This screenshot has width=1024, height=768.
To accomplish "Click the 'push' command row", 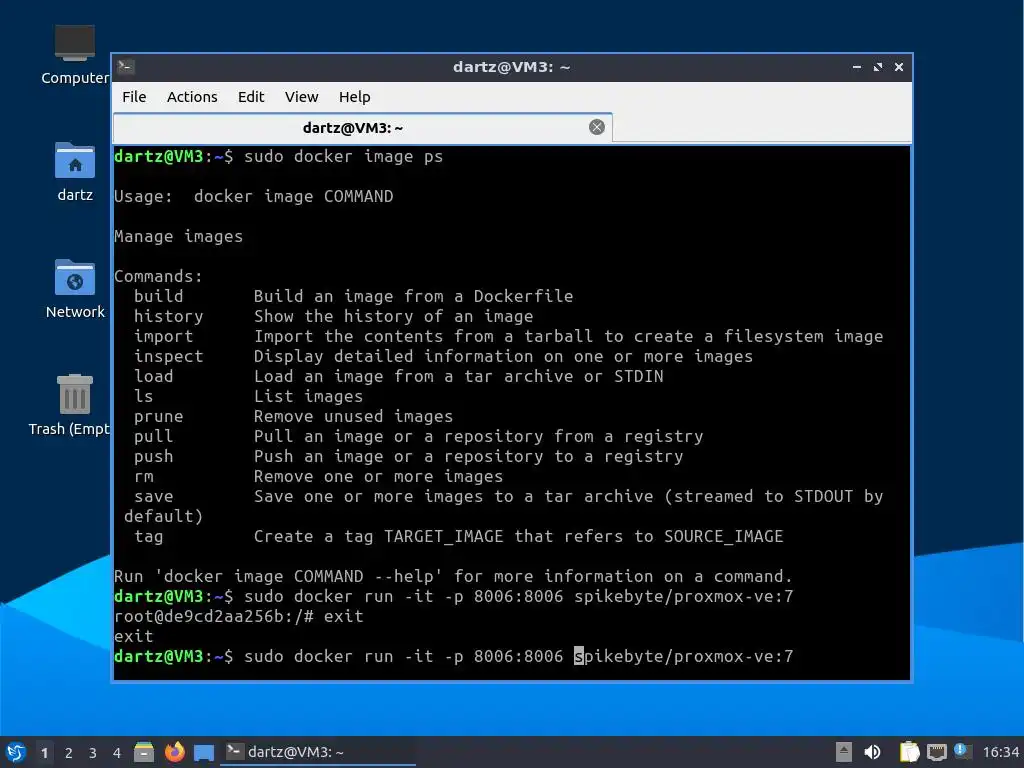I will pos(409,456).
